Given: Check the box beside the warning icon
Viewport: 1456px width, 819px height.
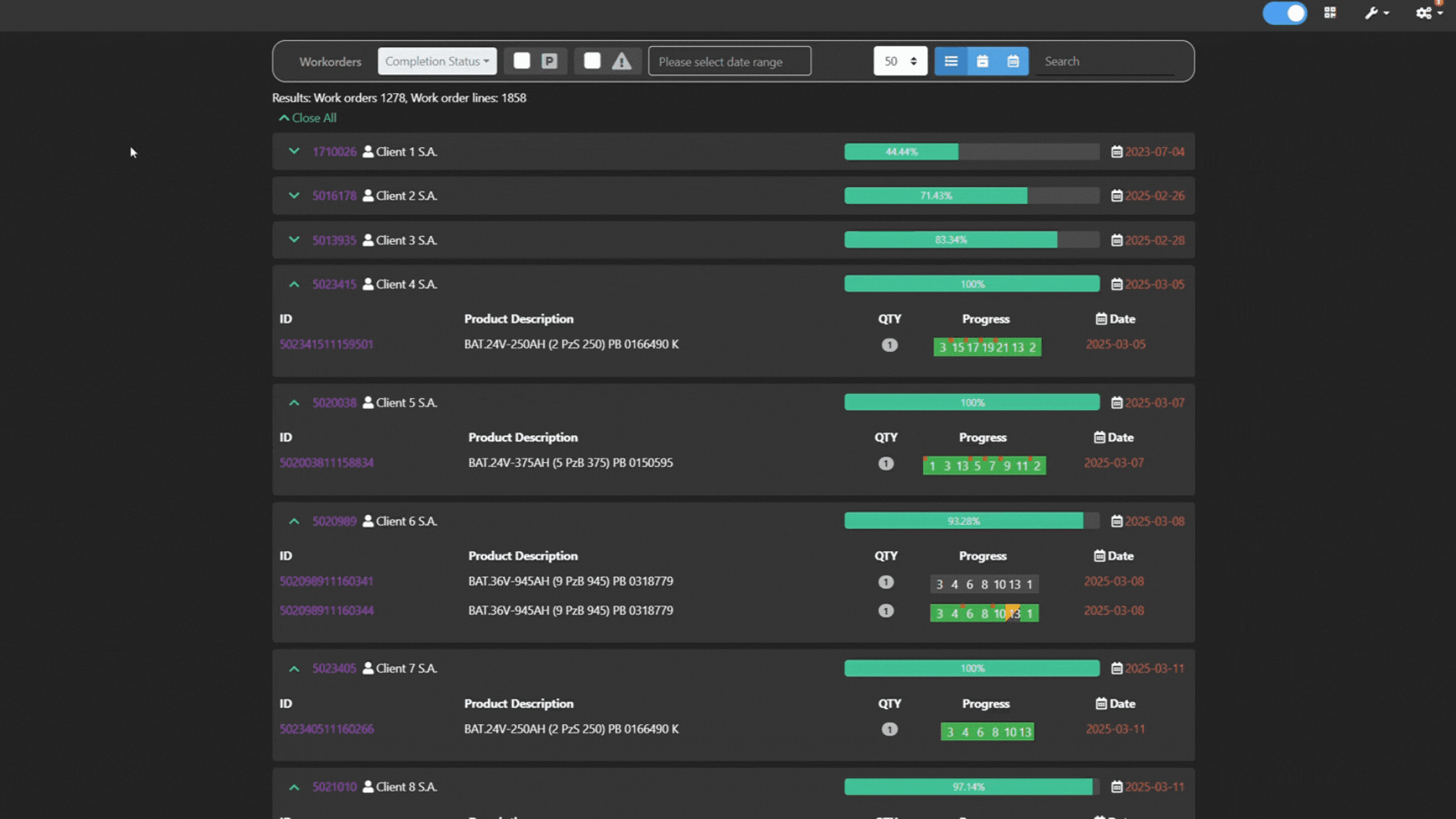Looking at the screenshot, I should [x=592, y=61].
